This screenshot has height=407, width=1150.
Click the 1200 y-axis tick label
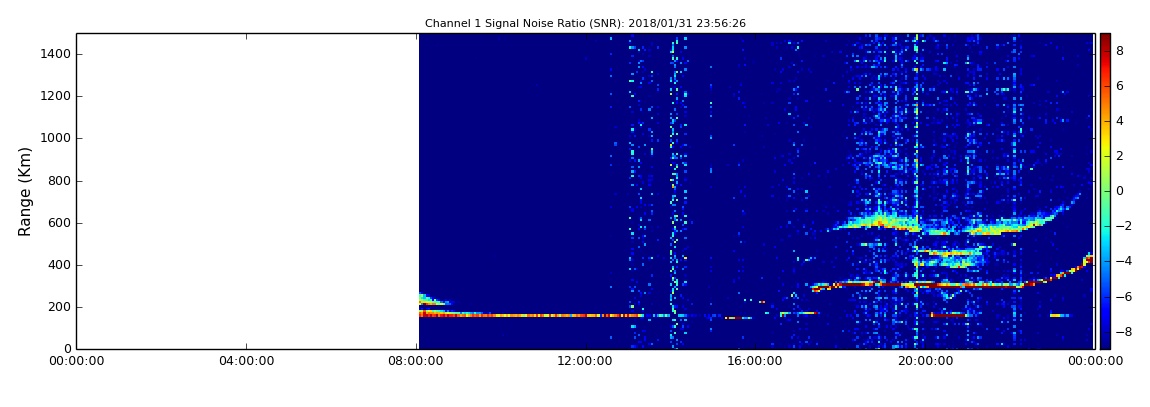[56, 96]
